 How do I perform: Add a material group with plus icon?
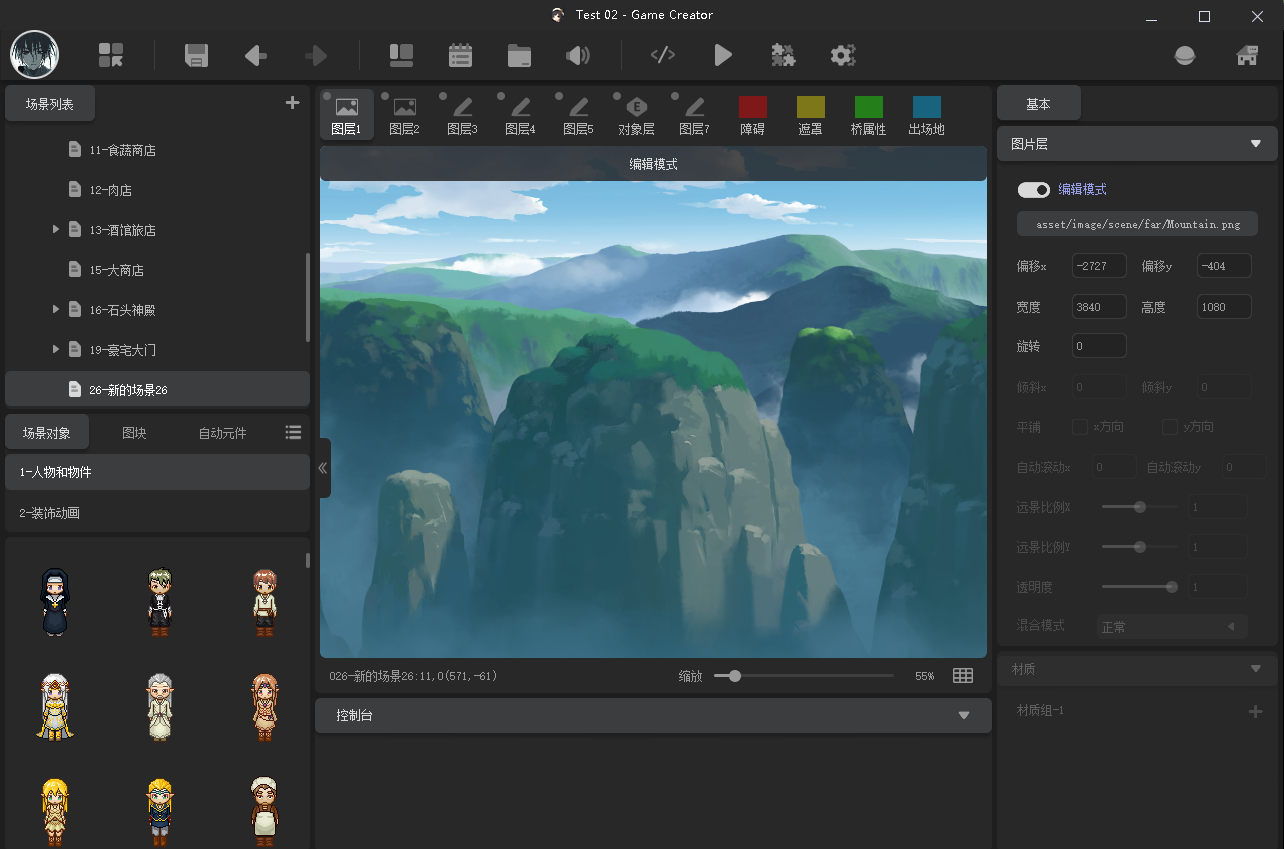click(1256, 711)
